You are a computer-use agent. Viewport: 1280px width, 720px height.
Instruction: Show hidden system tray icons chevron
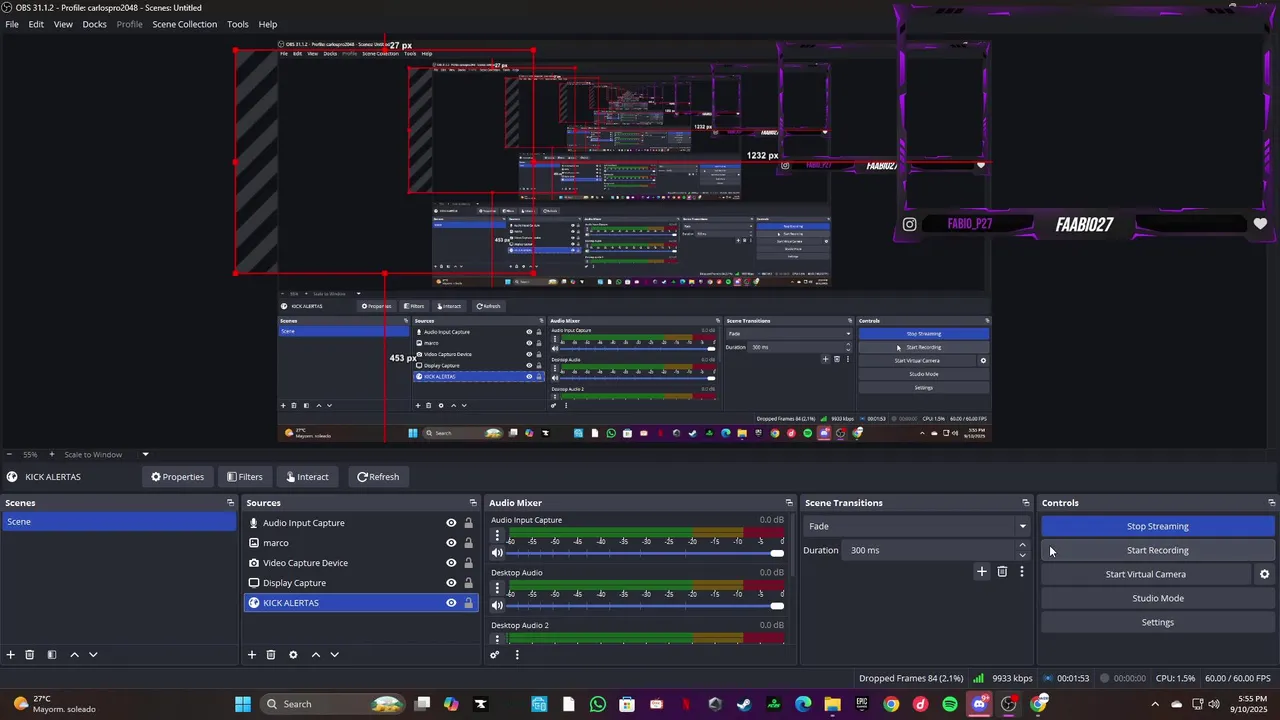click(1156, 704)
